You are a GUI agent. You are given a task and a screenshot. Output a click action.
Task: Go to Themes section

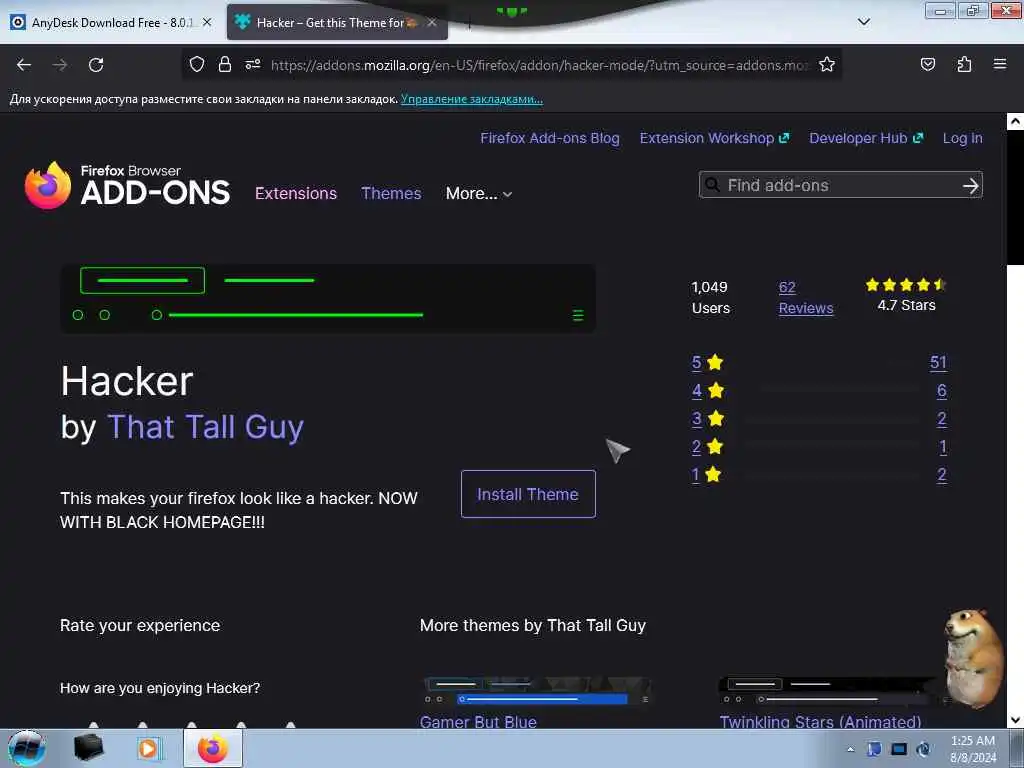tap(391, 193)
